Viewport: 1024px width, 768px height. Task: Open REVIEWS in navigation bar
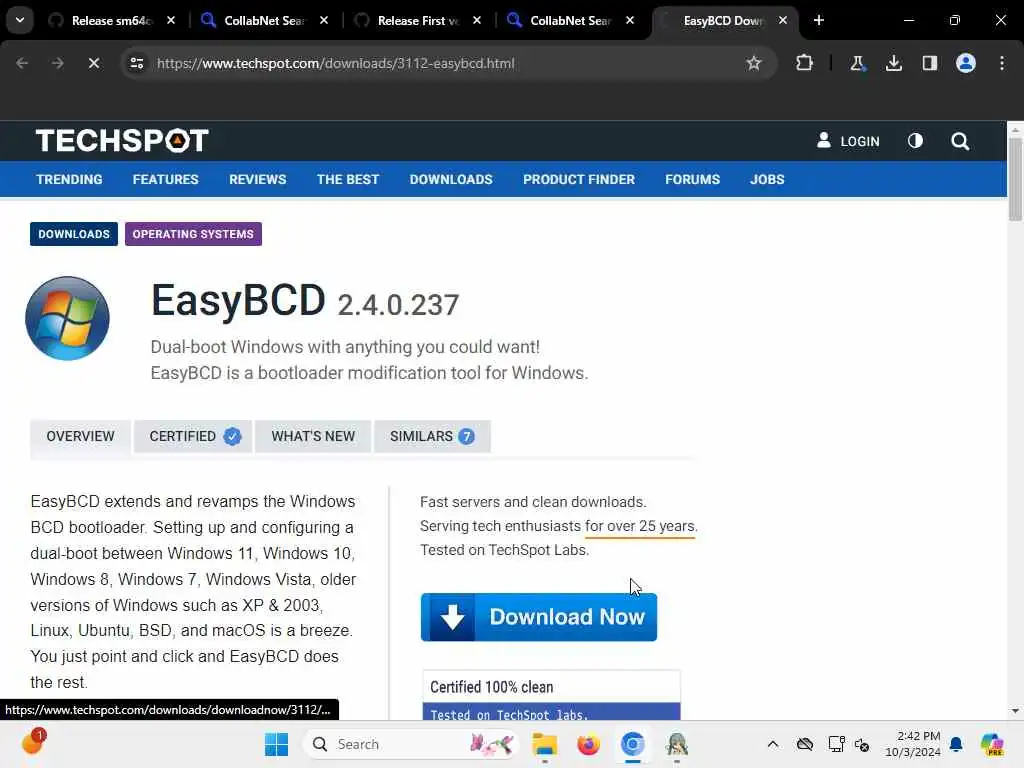pyautogui.click(x=257, y=180)
